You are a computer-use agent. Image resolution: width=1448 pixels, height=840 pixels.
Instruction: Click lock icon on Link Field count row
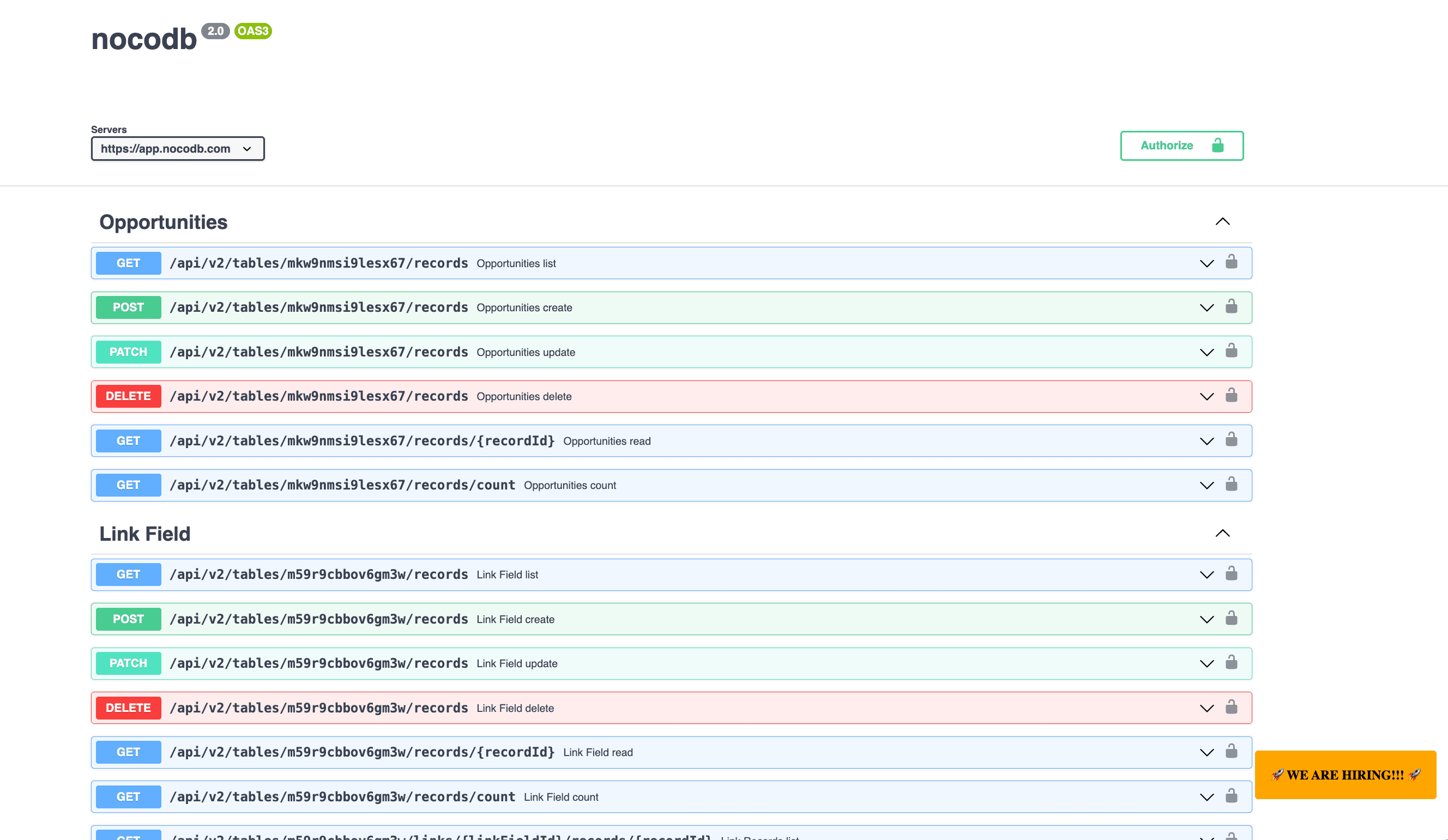click(1231, 796)
